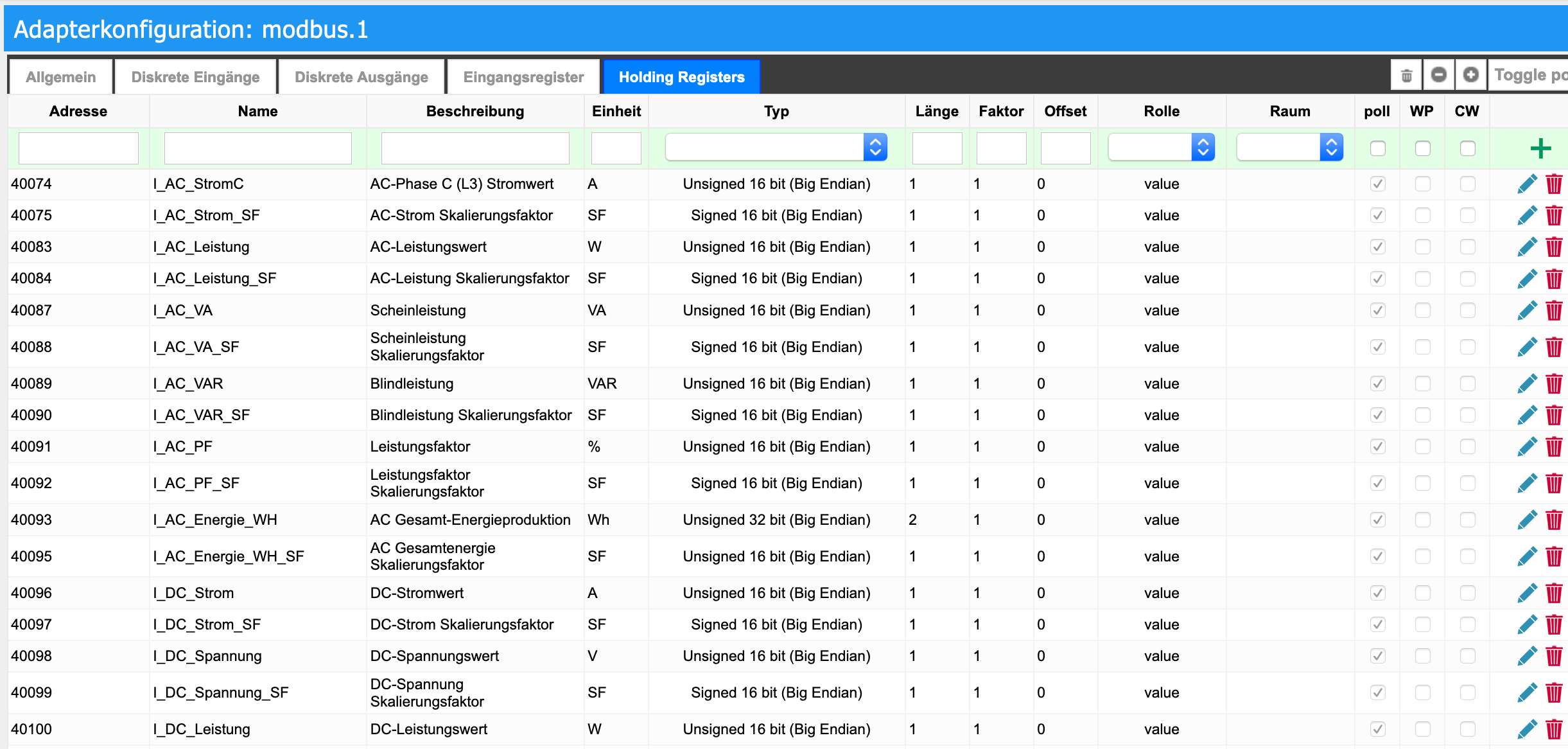Delete the I_DC_Spannung register row
Viewport: 1568px width, 749px height.
pyautogui.click(x=1554, y=656)
